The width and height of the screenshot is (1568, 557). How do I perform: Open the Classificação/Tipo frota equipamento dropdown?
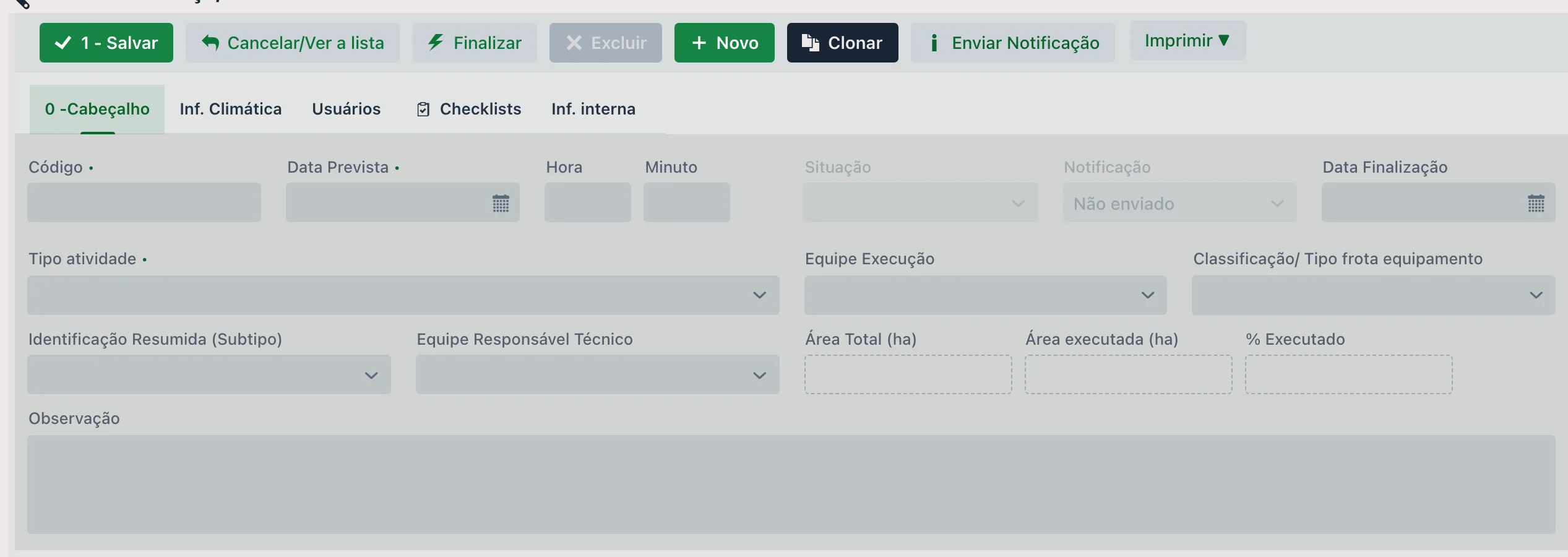[1374, 295]
